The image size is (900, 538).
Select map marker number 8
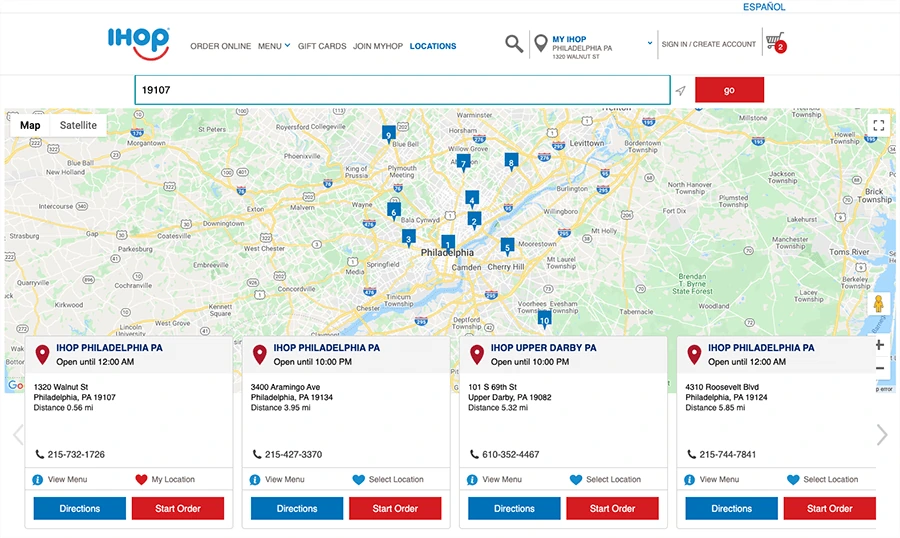coord(511,162)
